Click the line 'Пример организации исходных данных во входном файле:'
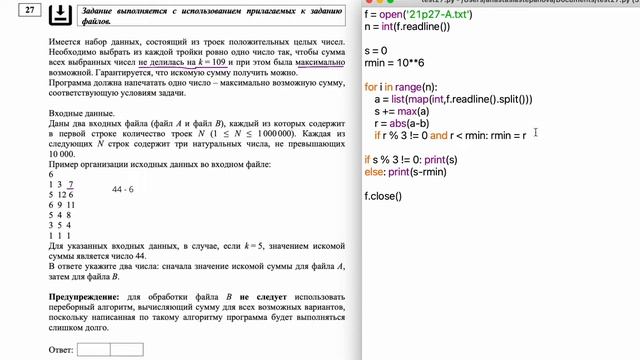The width and height of the screenshot is (640, 360). pos(160,164)
